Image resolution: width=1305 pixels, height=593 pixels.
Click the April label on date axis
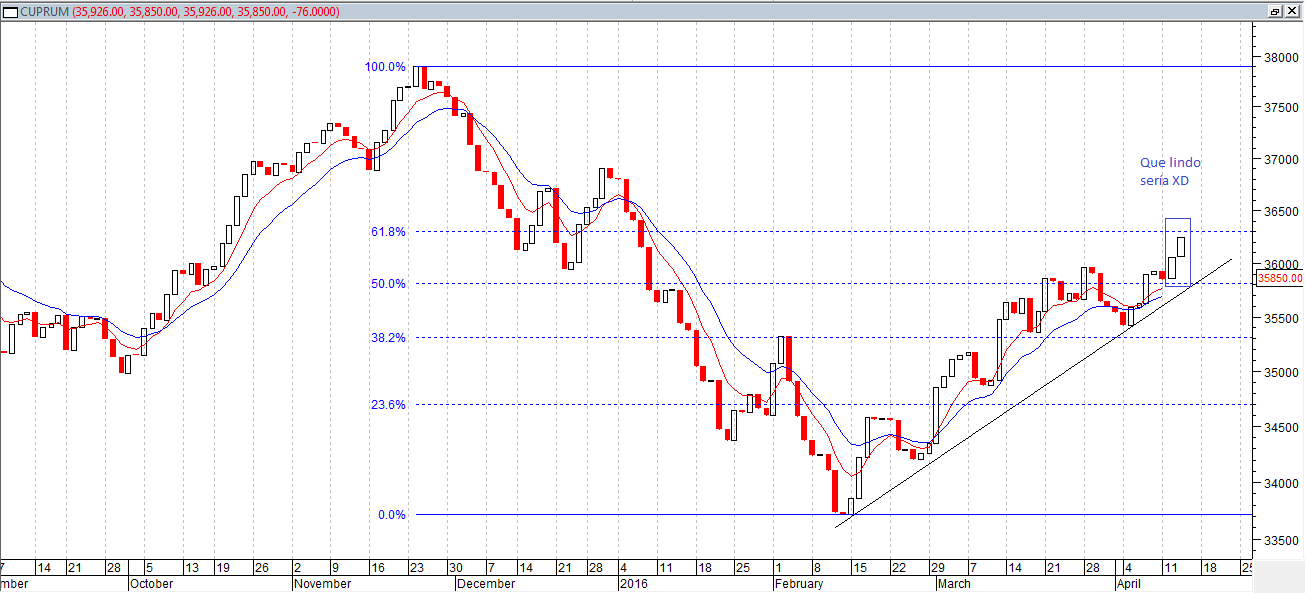pyautogui.click(x=1131, y=583)
